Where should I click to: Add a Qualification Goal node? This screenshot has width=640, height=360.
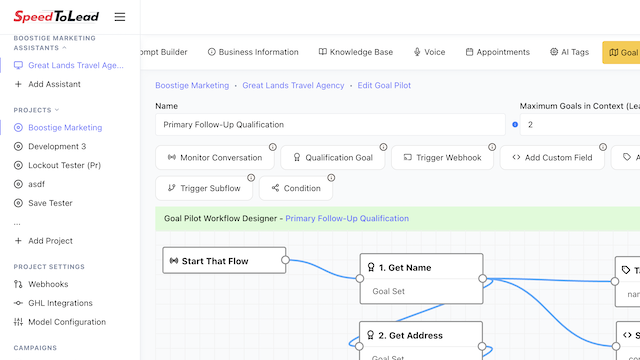pos(333,158)
